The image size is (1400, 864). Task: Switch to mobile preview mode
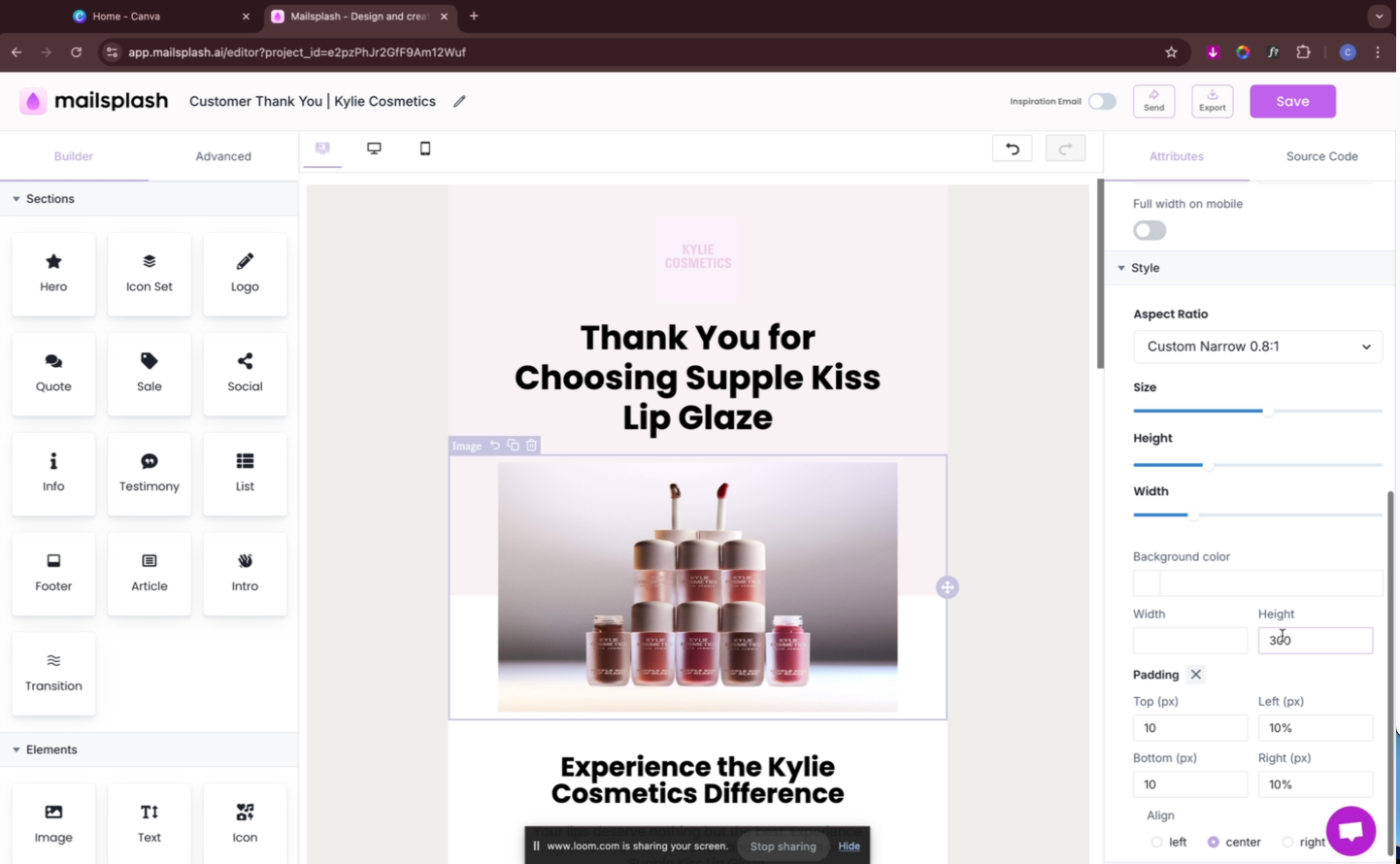click(x=424, y=149)
